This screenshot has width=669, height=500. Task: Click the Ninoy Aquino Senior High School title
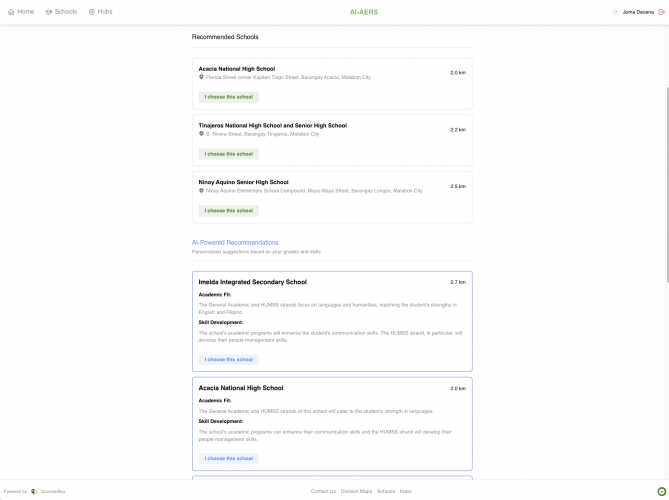(243, 182)
